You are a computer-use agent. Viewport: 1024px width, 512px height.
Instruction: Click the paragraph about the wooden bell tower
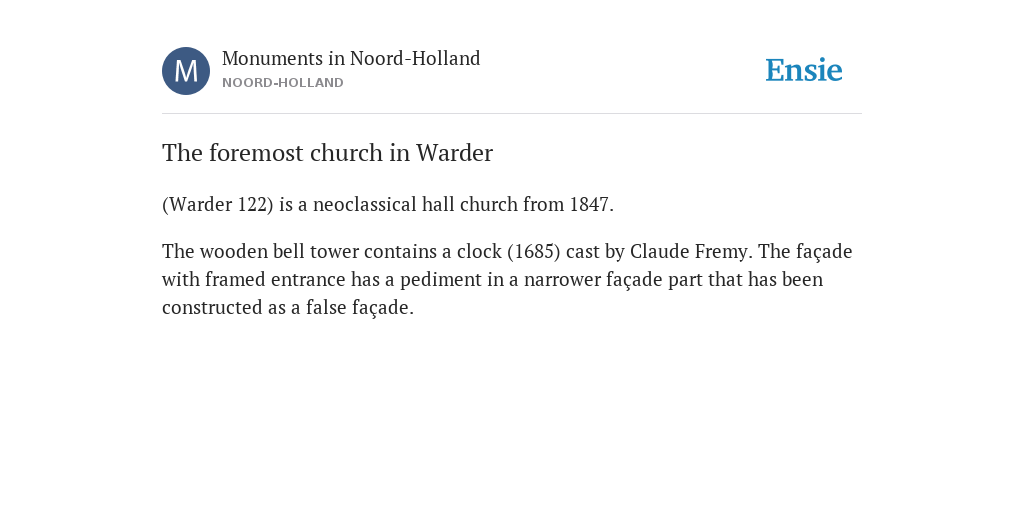coord(507,279)
